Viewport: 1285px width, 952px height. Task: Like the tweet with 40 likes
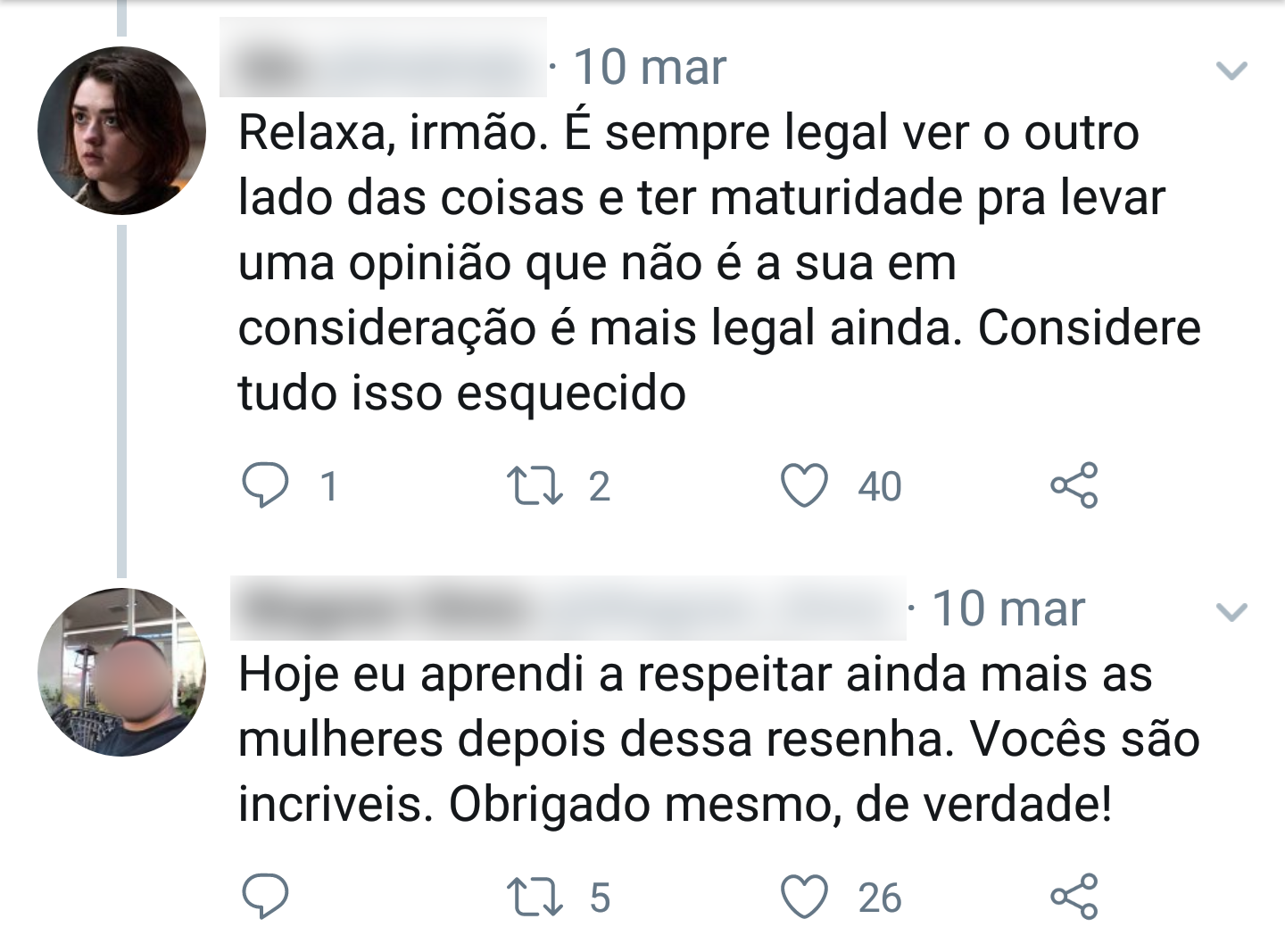[x=804, y=486]
